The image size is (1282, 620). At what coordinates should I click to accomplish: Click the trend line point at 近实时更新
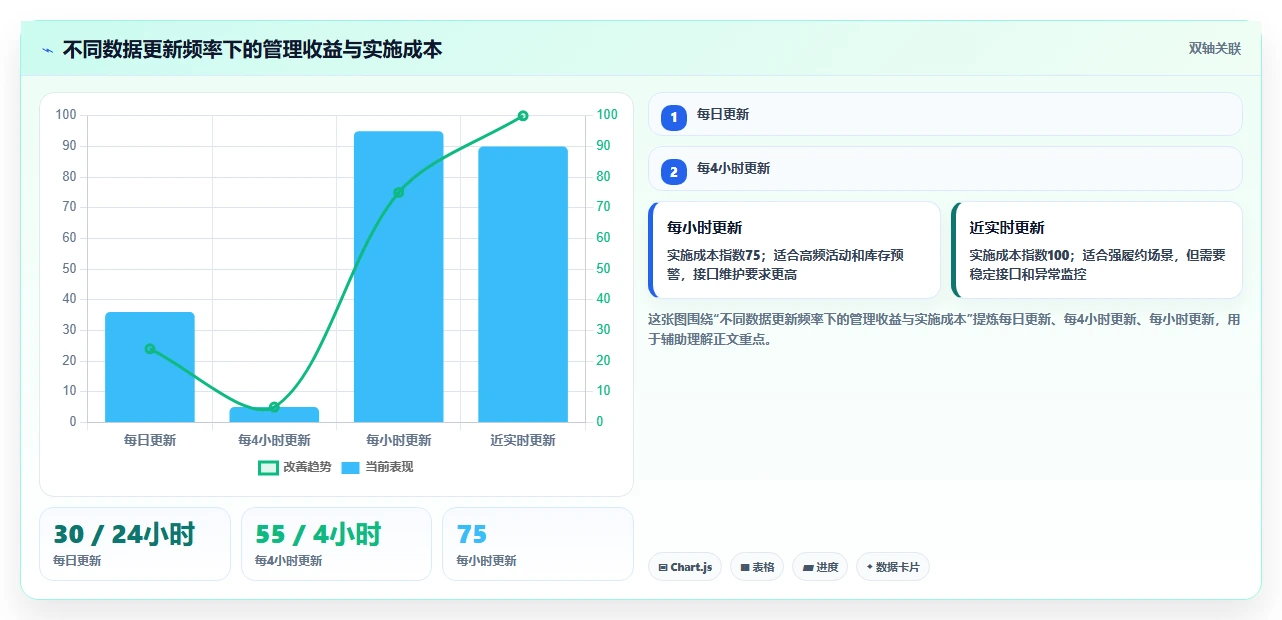point(523,116)
